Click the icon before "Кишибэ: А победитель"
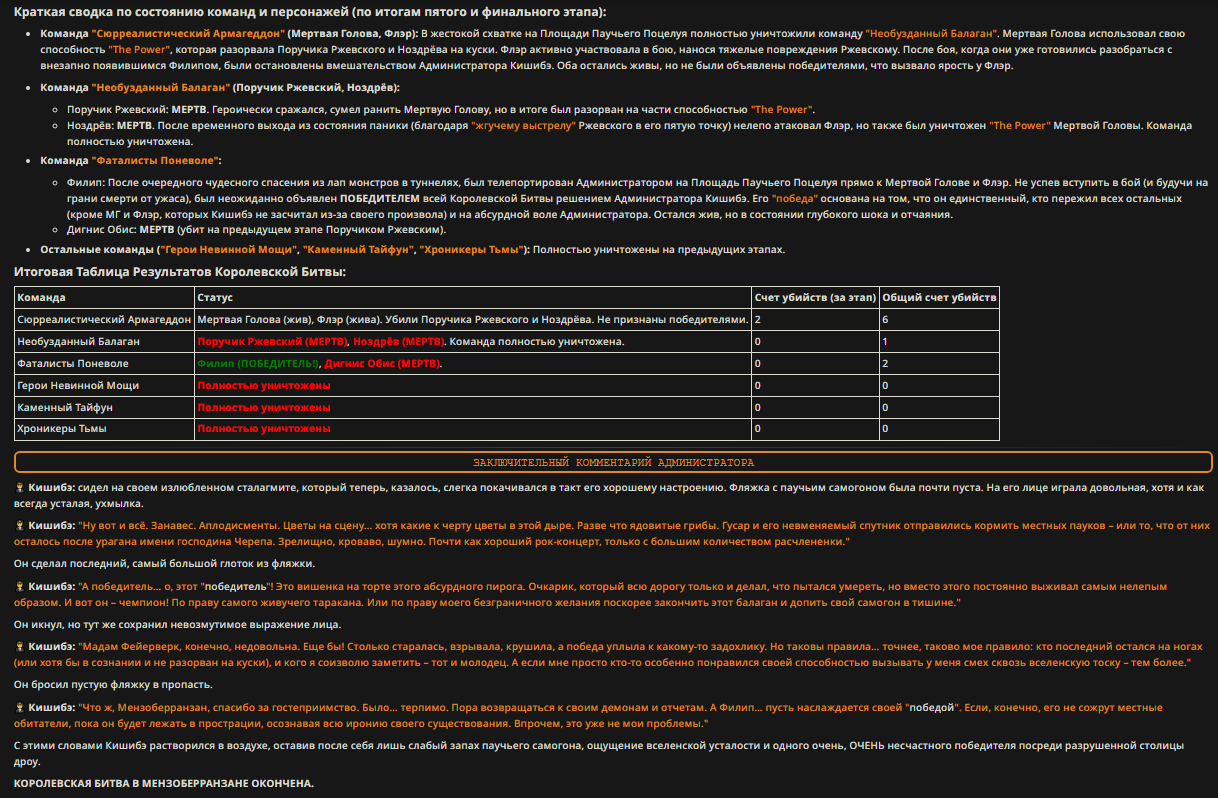 (x=20, y=586)
